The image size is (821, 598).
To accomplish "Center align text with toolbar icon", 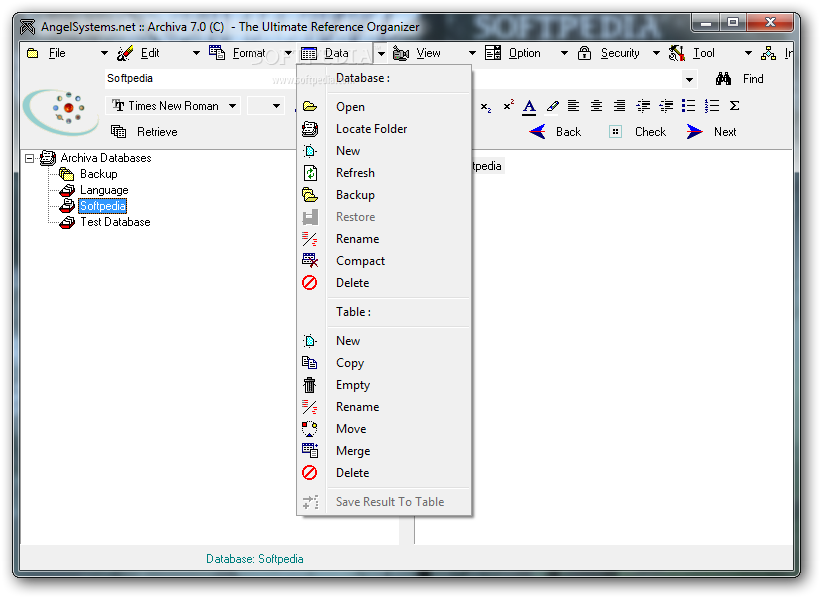I will (596, 106).
